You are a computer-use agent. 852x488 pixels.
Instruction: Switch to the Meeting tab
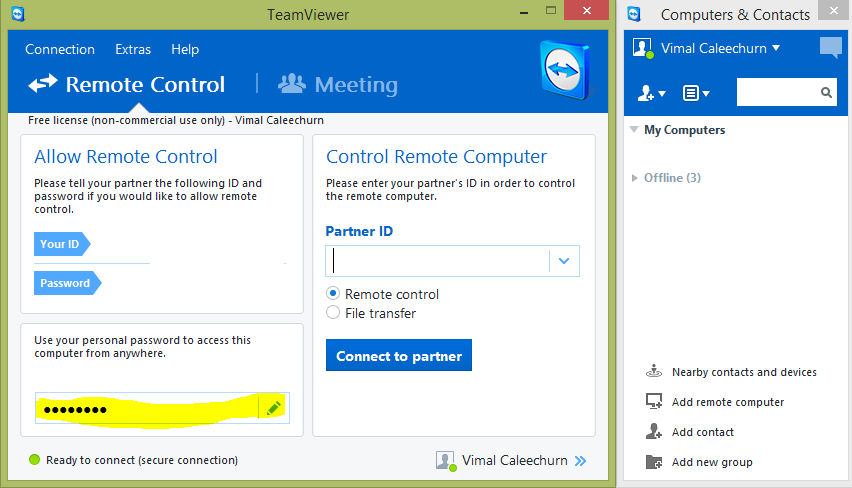pos(338,84)
